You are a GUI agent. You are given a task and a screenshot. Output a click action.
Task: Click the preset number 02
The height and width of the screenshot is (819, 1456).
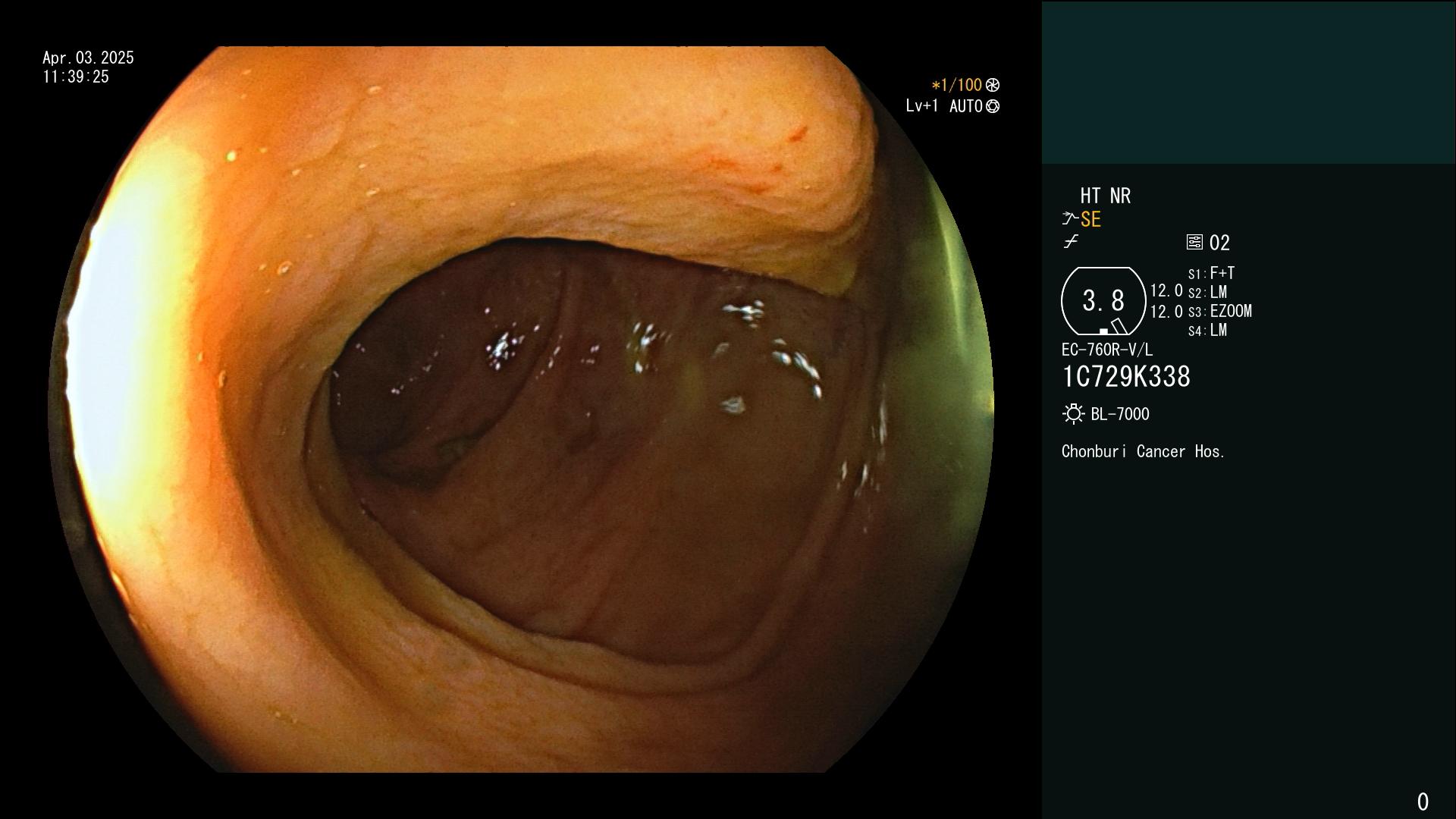1219,243
